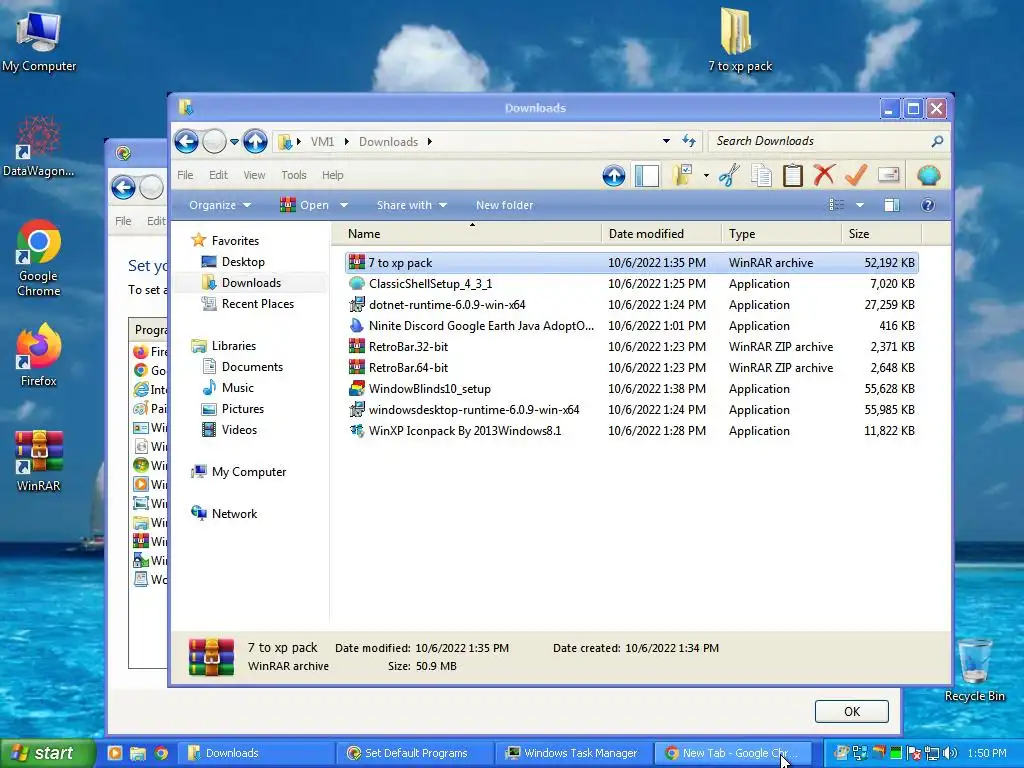Open the File menu in Downloads
The height and width of the screenshot is (768, 1024).
point(185,175)
